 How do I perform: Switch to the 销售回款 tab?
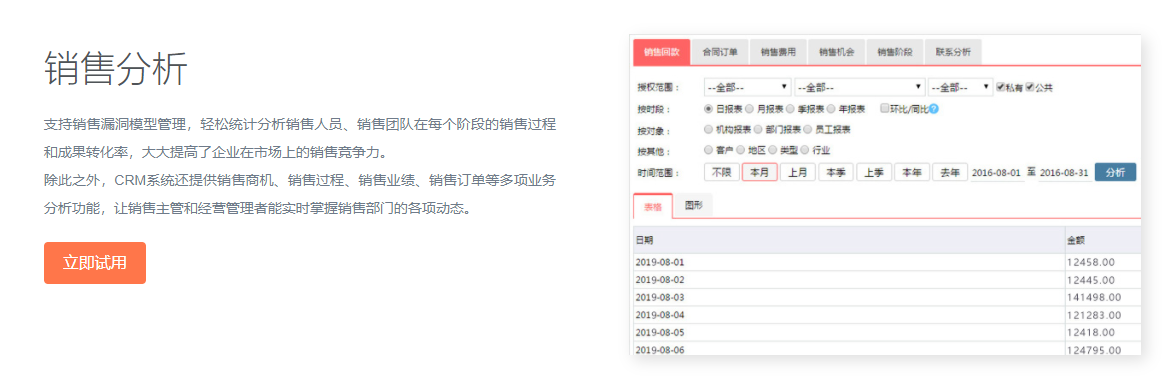662,53
